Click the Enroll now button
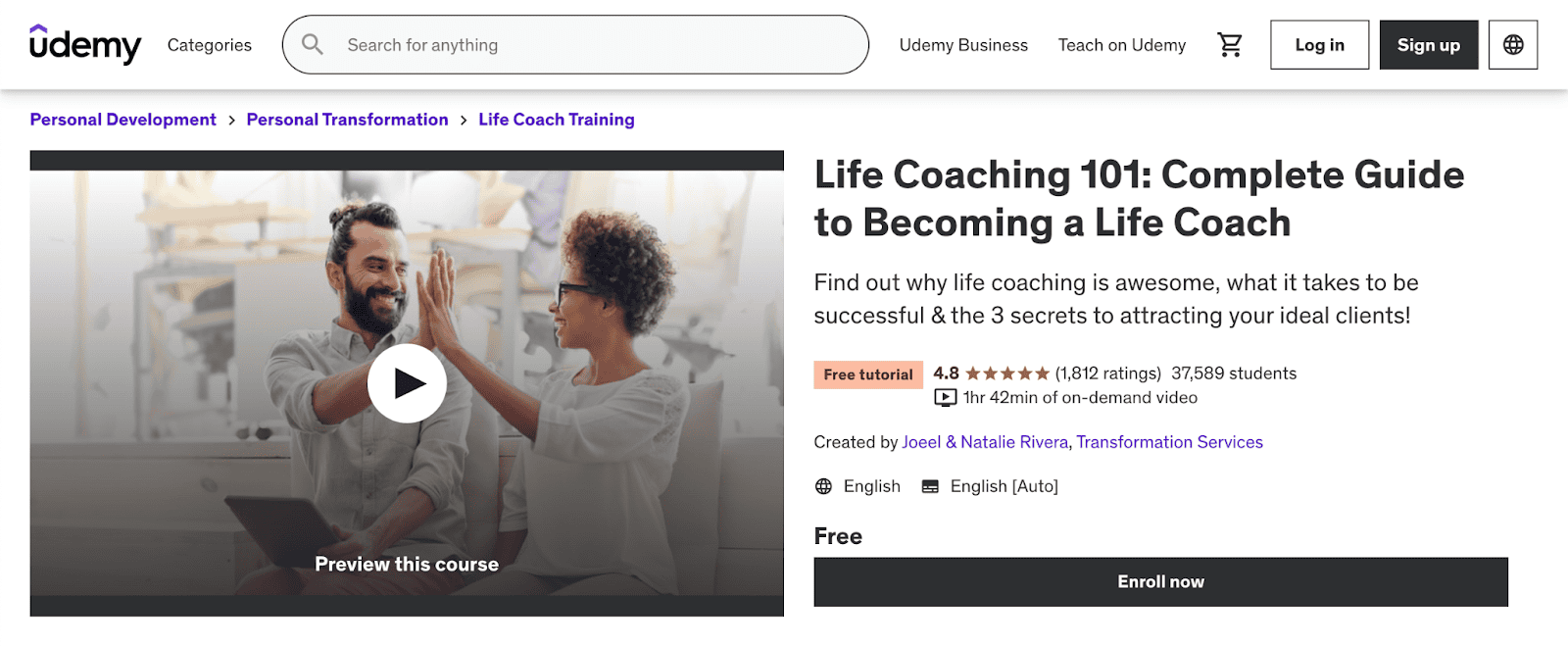The image size is (1568, 646). point(1160,581)
